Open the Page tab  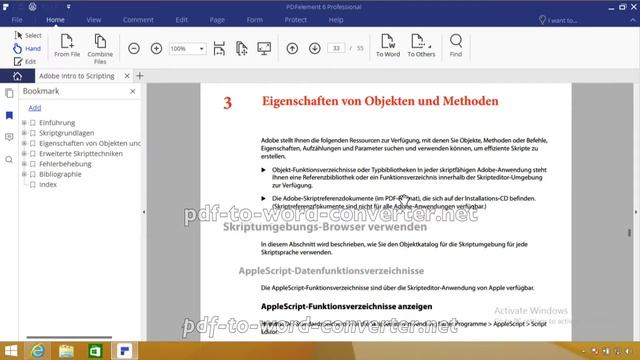[217, 20]
